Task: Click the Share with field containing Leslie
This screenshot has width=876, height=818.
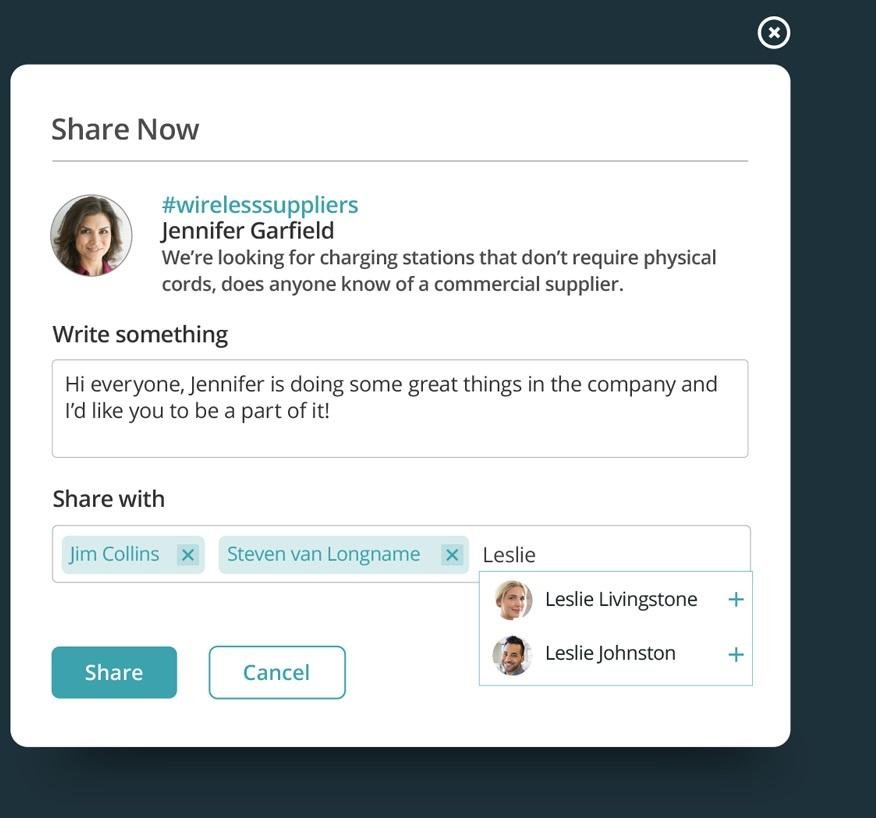Action: (610, 555)
